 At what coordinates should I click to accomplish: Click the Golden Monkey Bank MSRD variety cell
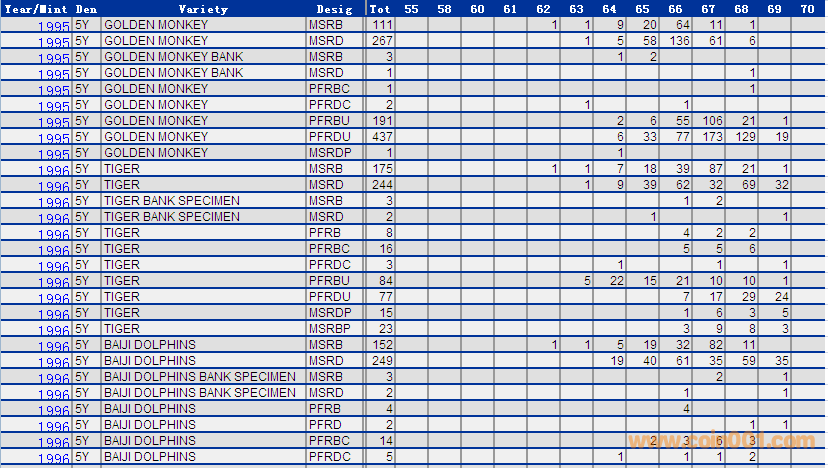pyautogui.click(x=173, y=73)
